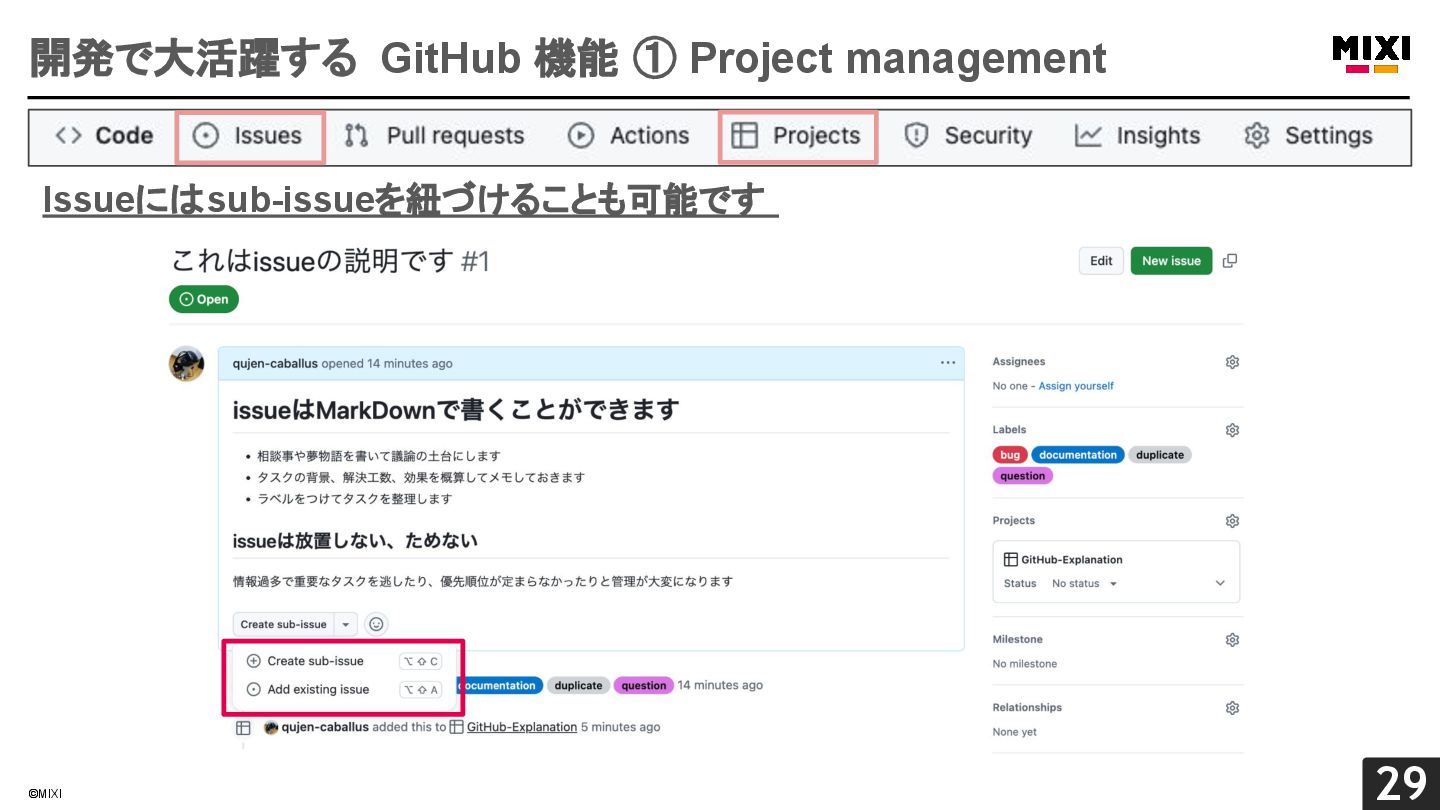Viewport: 1440px width, 810px height.
Task: Choose Create sub-issue from the menu
Action: (342, 661)
